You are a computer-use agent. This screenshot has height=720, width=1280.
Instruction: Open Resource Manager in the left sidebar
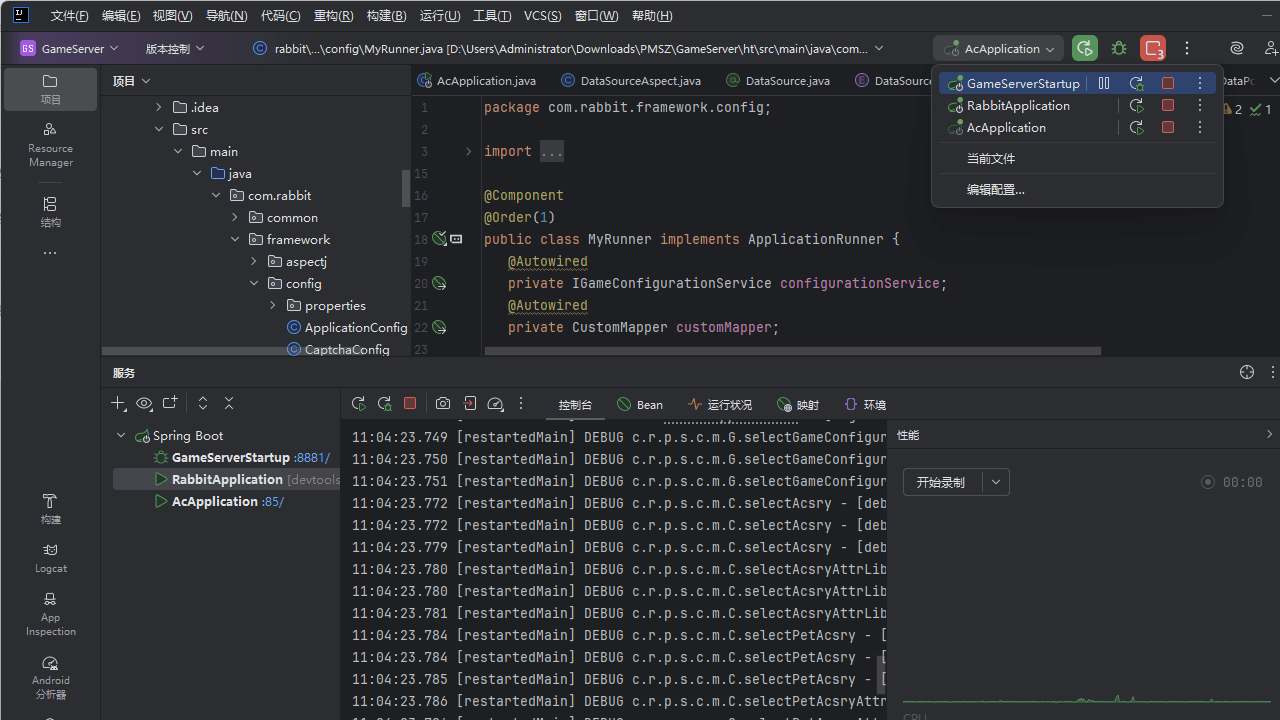click(x=51, y=144)
